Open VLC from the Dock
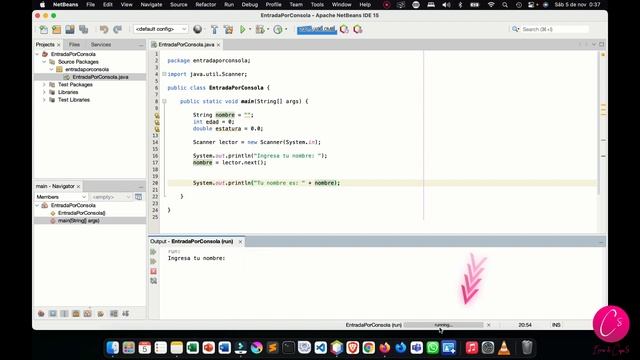 [x=504, y=347]
